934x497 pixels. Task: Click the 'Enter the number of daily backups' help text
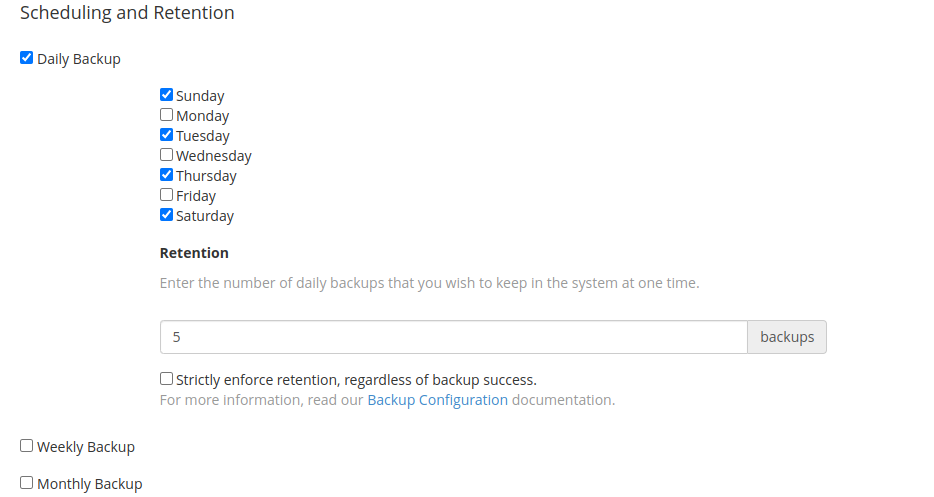[429, 283]
